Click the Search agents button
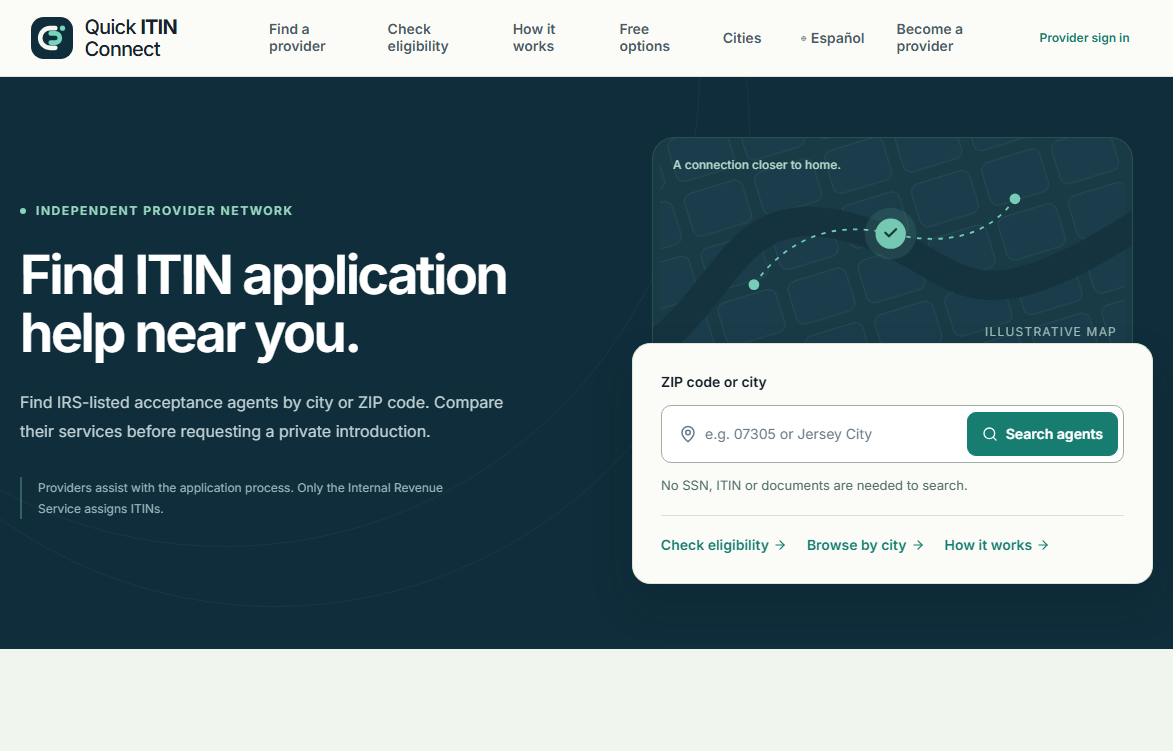This screenshot has height=751, width=1173. (x=1042, y=434)
